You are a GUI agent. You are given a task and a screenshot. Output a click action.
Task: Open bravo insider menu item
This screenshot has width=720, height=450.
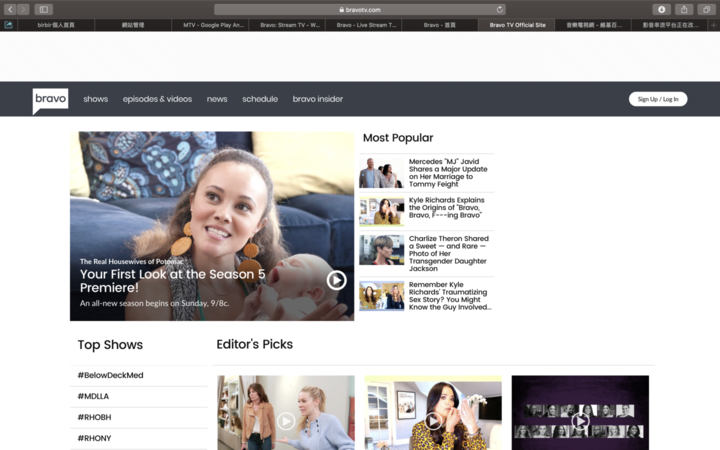(318, 99)
